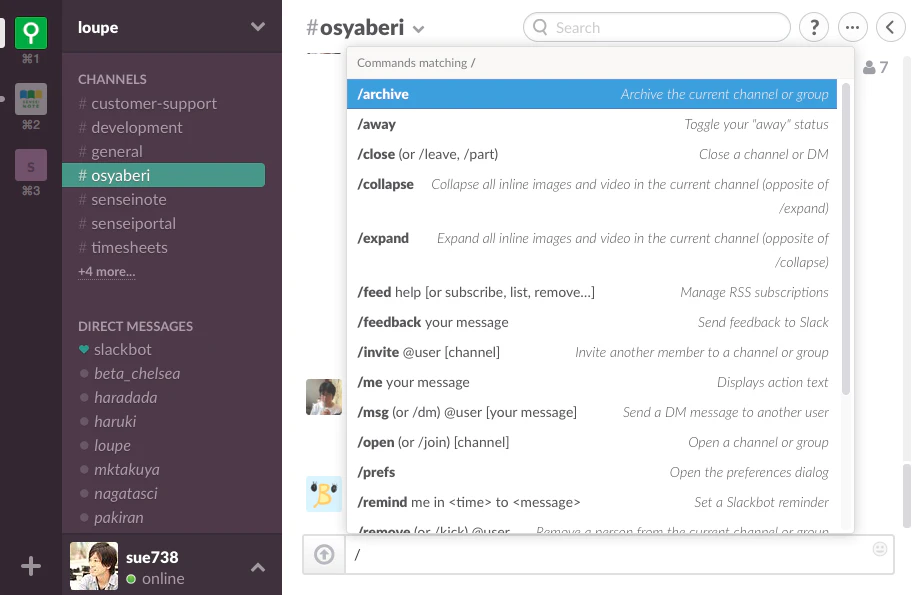The width and height of the screenshot is (915, 595).
Task: Select the /archive command
Action: point(592,94)
